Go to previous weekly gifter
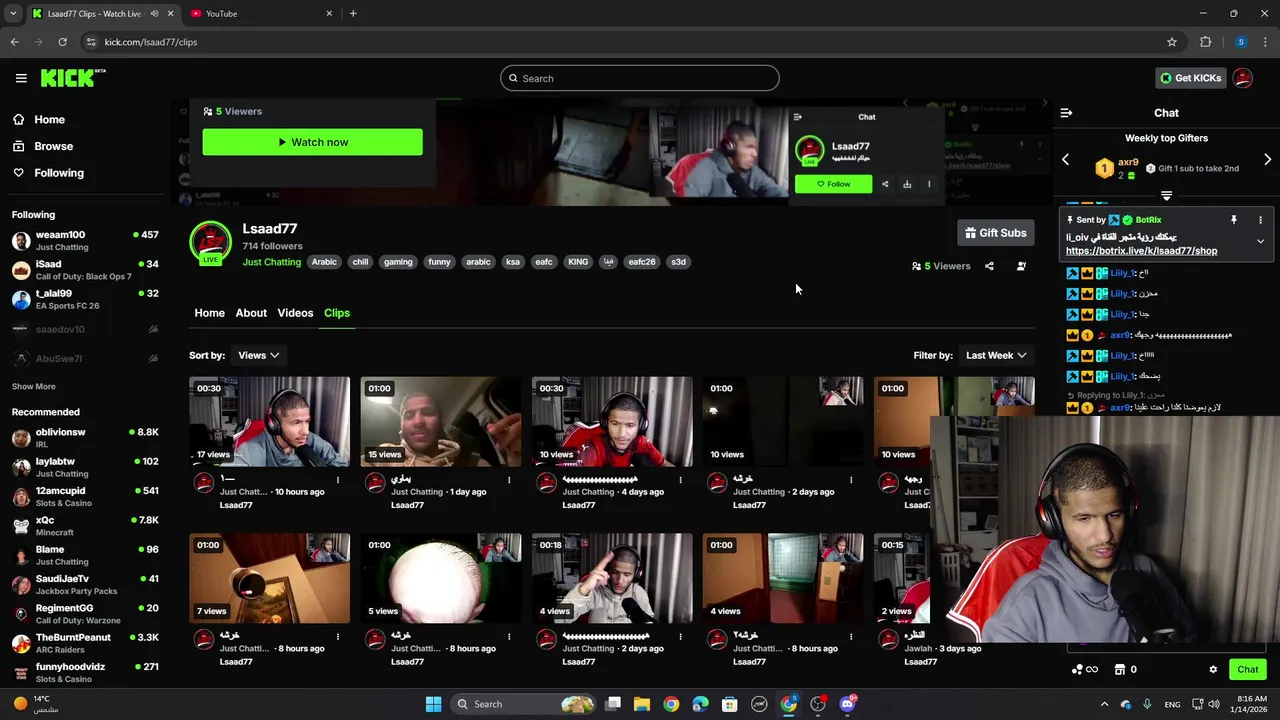Viewport: 1280px width, 720px height. point(1065,160)
